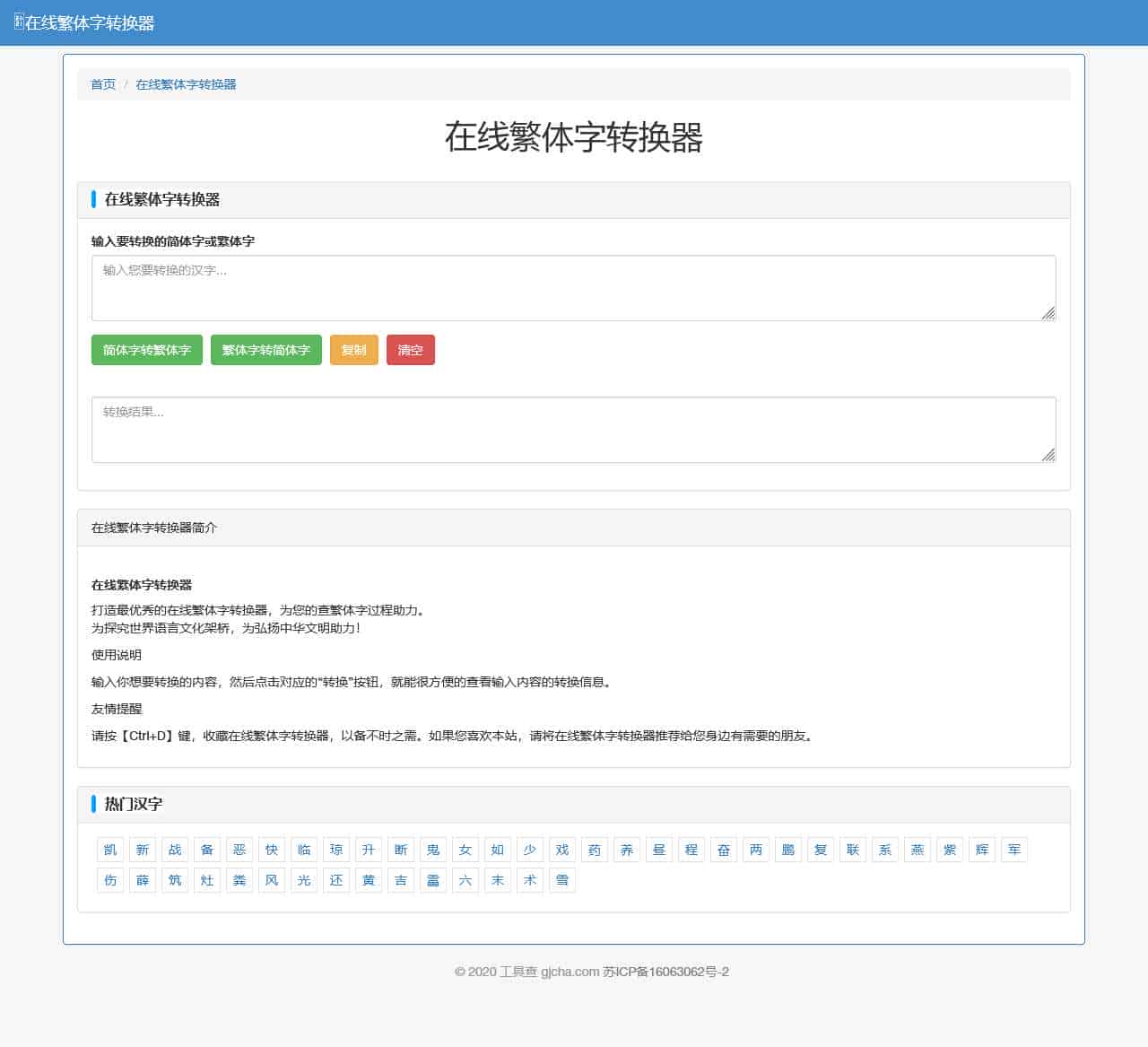Select hot character 军
The image size is (1148, 1047).
click(x=1013, y=849)
